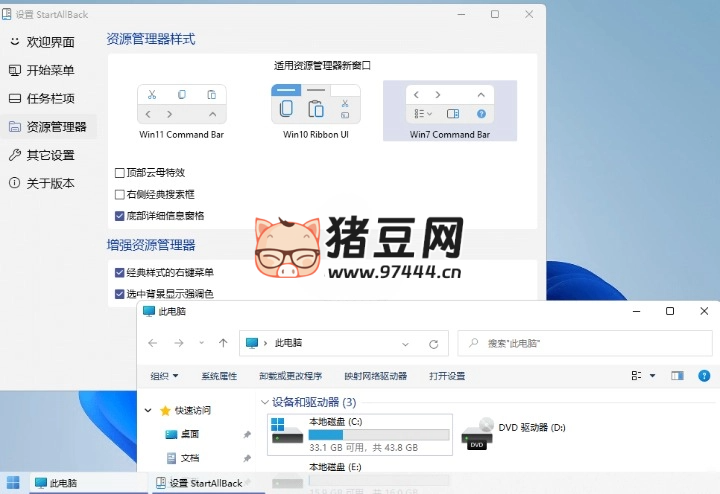Go up one folder level in explorer
Screen dimensions: 720x494
pos(223,343)
